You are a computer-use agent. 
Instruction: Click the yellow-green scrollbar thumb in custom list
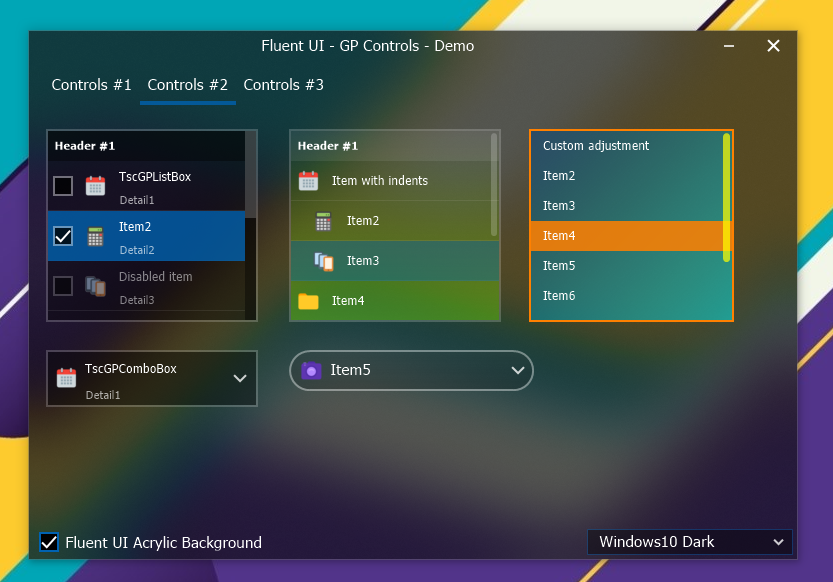pos(726,198)
